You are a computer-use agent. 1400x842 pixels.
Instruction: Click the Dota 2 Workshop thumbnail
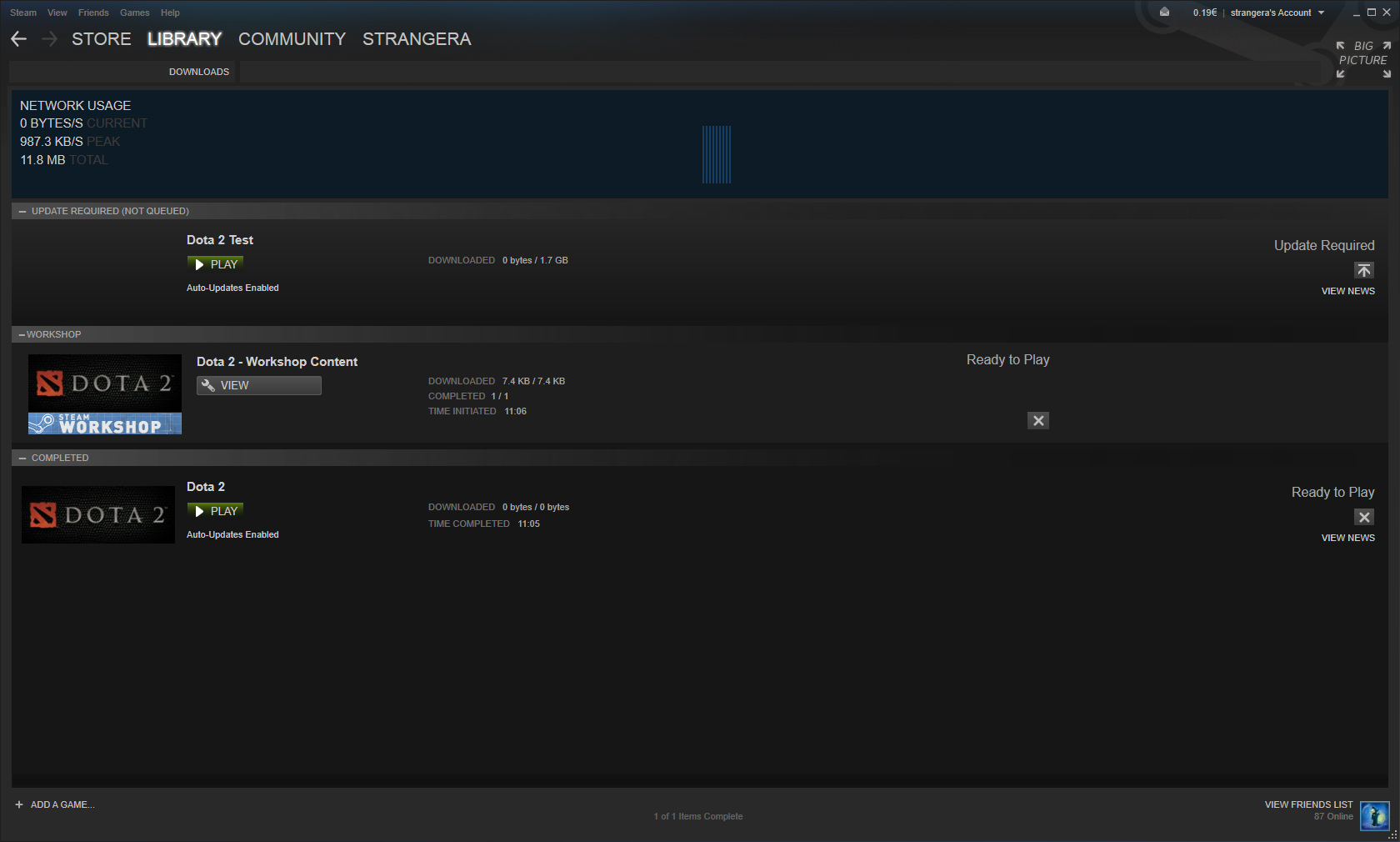tap(105, 394)
